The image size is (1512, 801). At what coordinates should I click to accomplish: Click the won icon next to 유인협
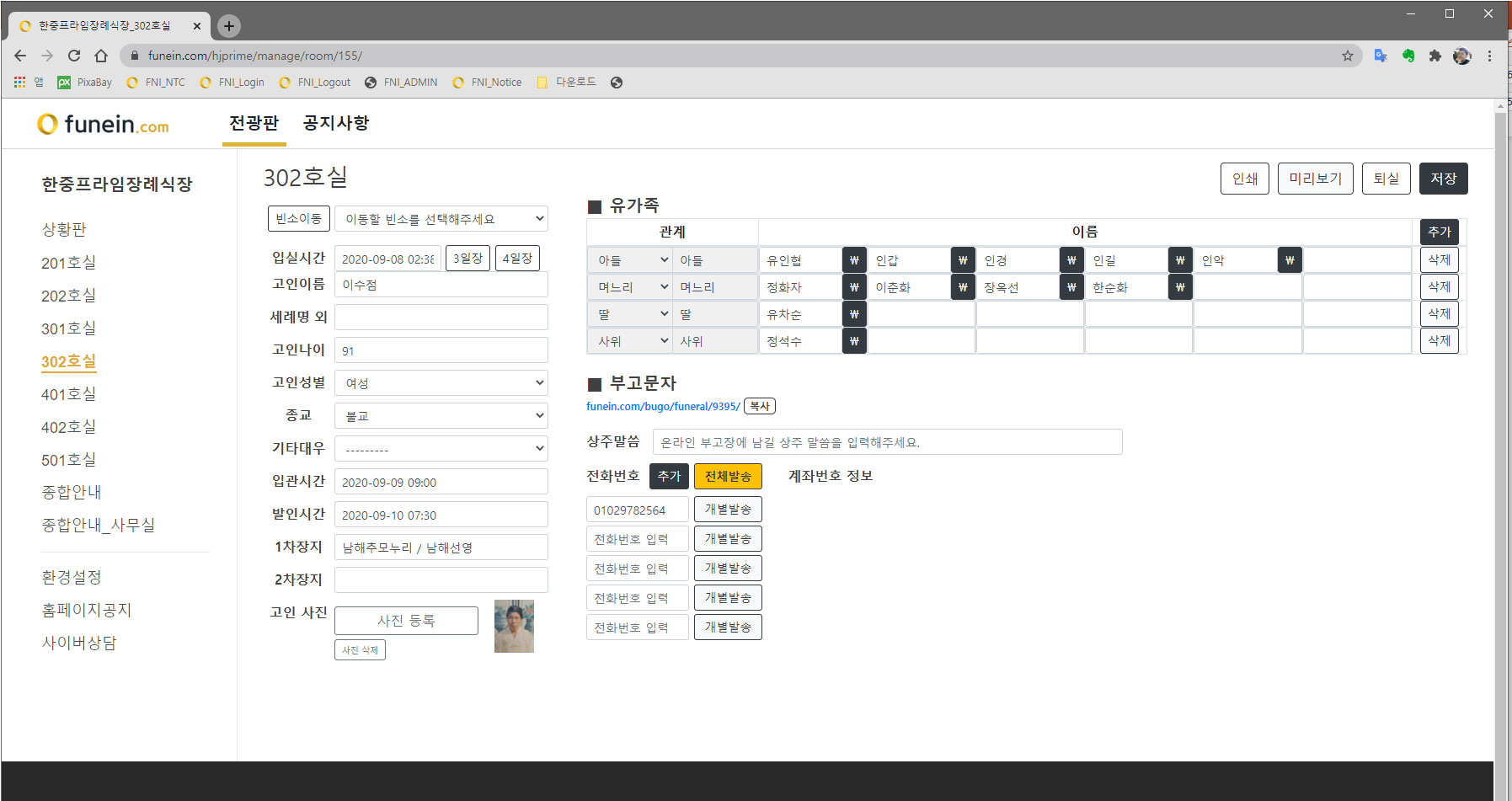(x=853, y=260)
